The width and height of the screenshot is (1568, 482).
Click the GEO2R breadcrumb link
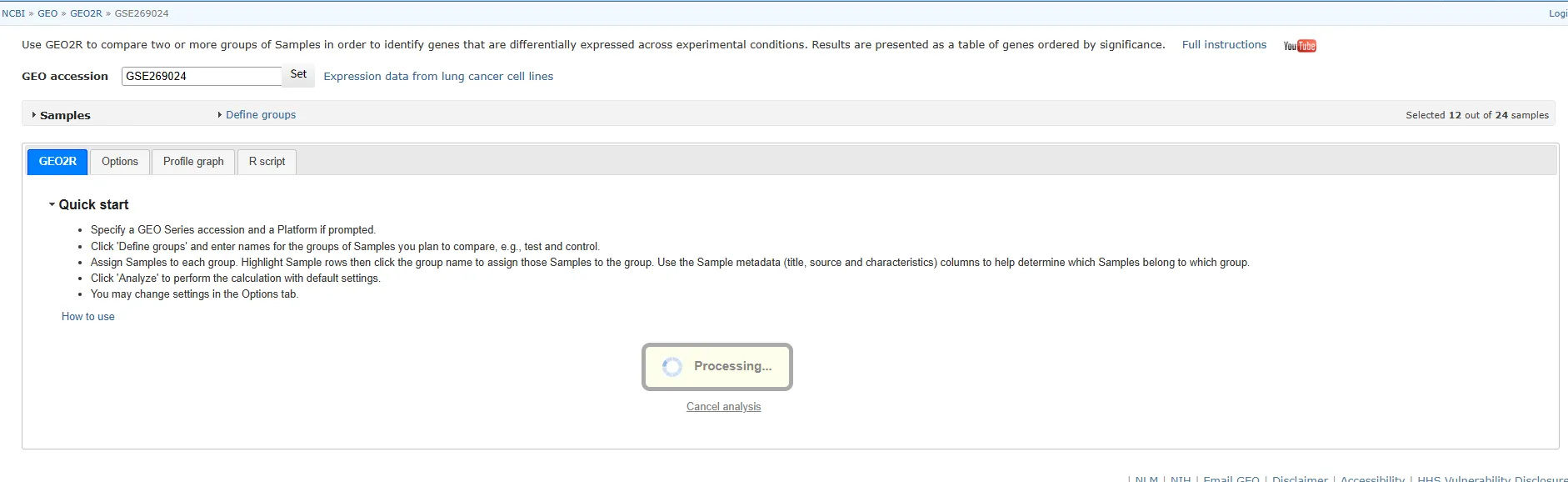(x=86, y=13)
